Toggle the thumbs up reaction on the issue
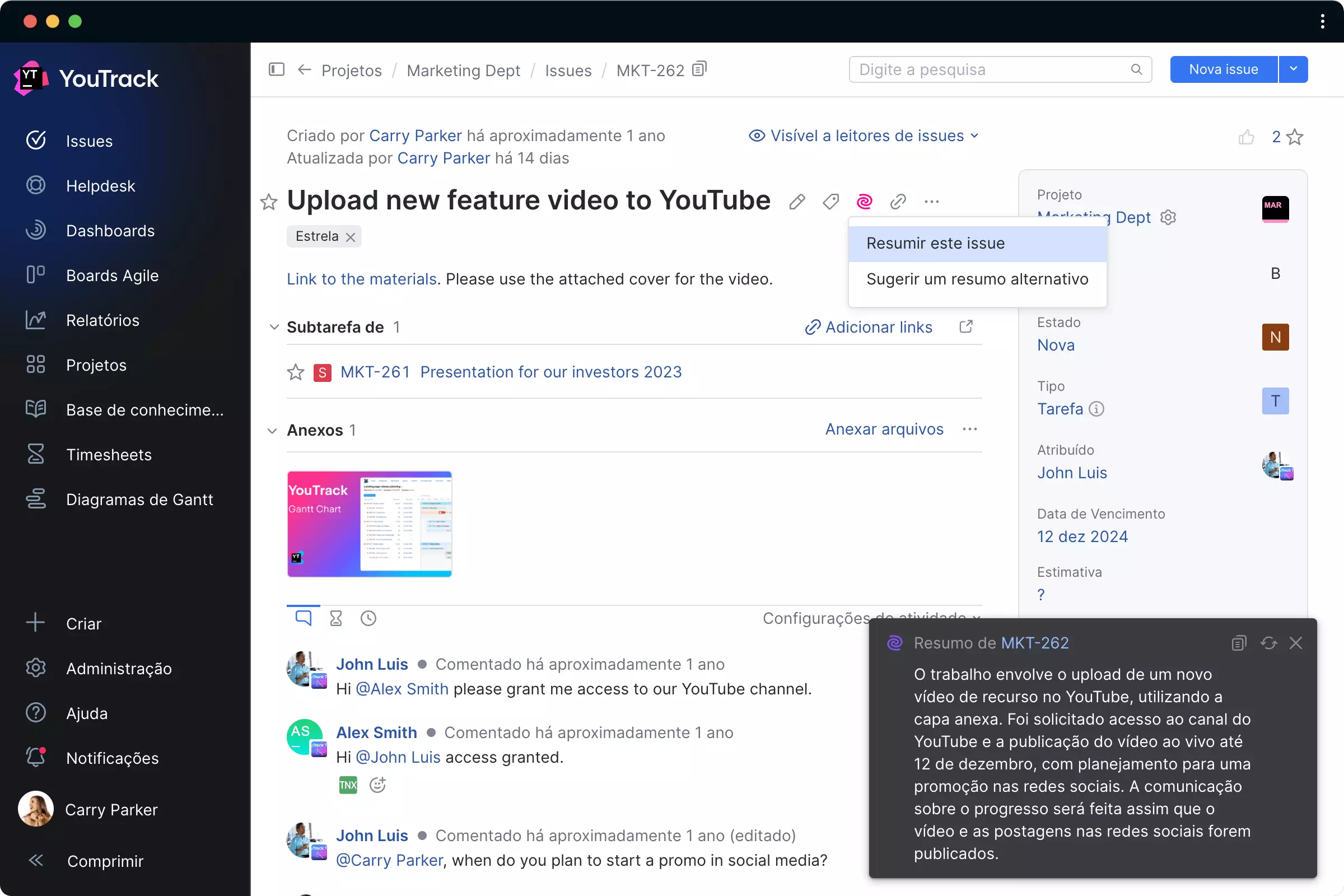 (x=1247, y=137)
